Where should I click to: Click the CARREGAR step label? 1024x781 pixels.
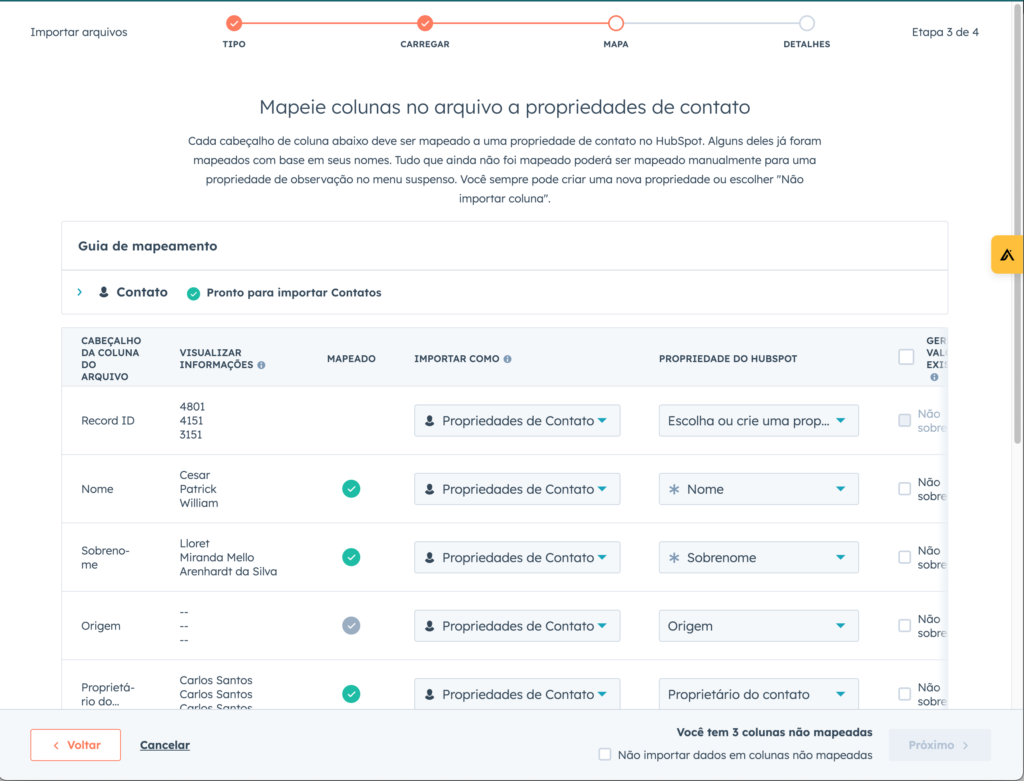coord(425,44)
